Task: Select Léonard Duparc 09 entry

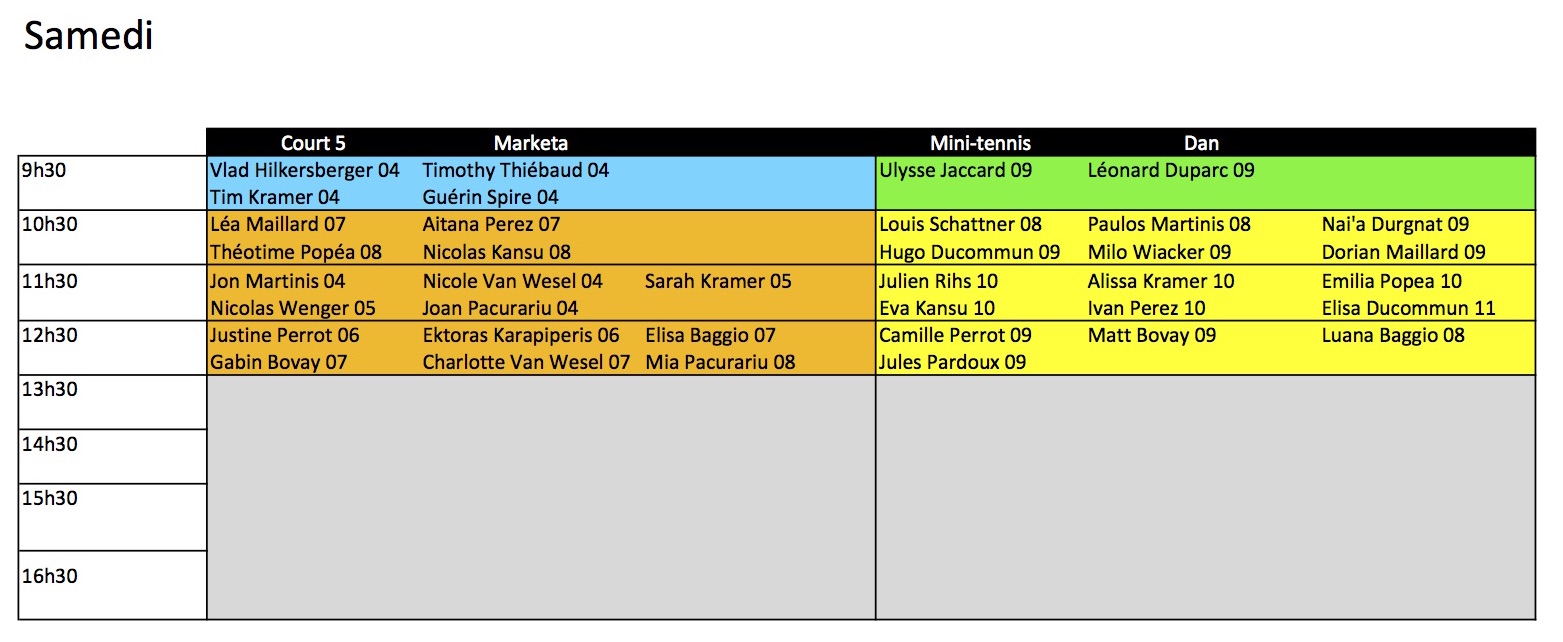Action: (1171, 170)
